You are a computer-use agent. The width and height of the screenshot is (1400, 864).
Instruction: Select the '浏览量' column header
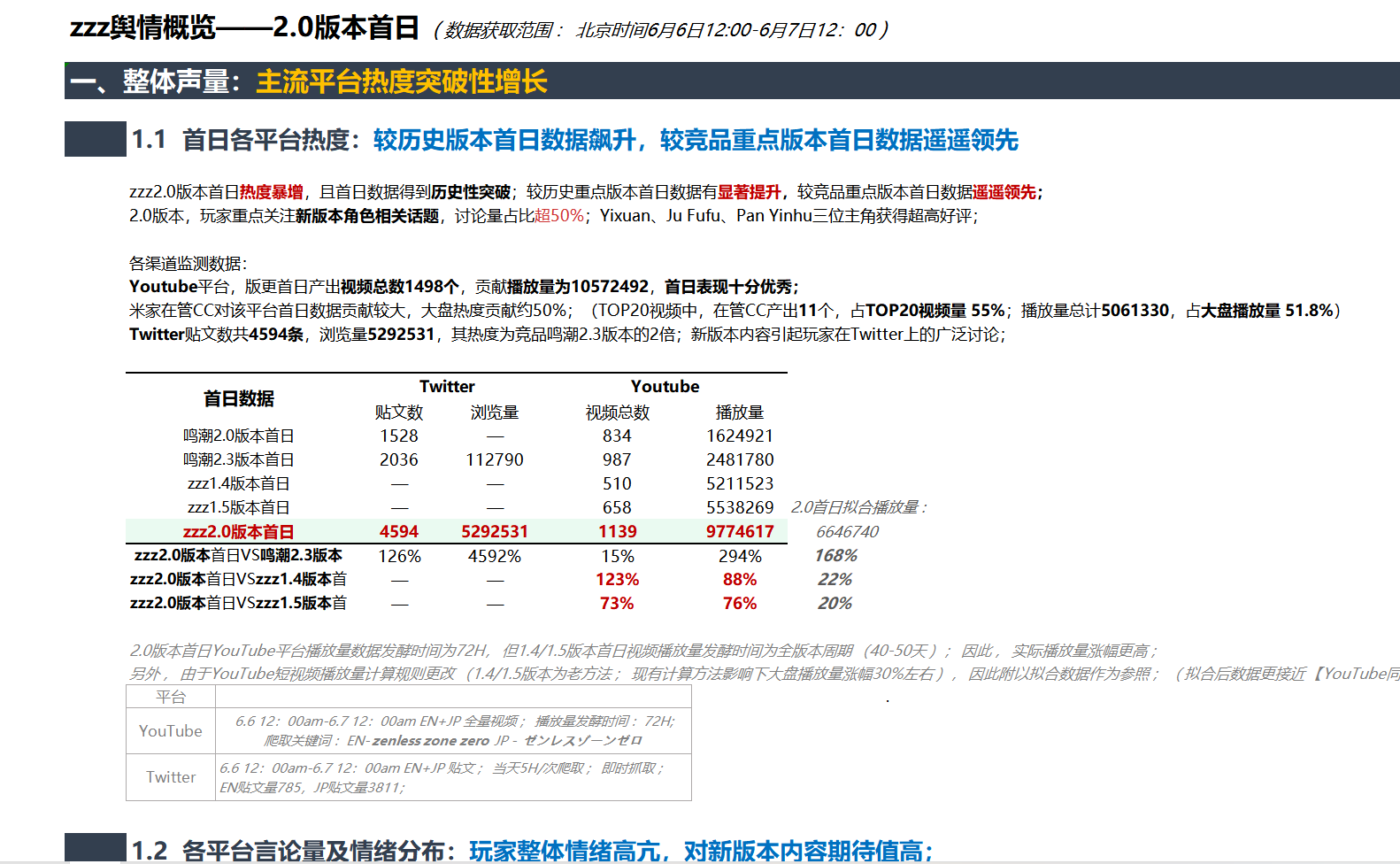coord(495,413)
